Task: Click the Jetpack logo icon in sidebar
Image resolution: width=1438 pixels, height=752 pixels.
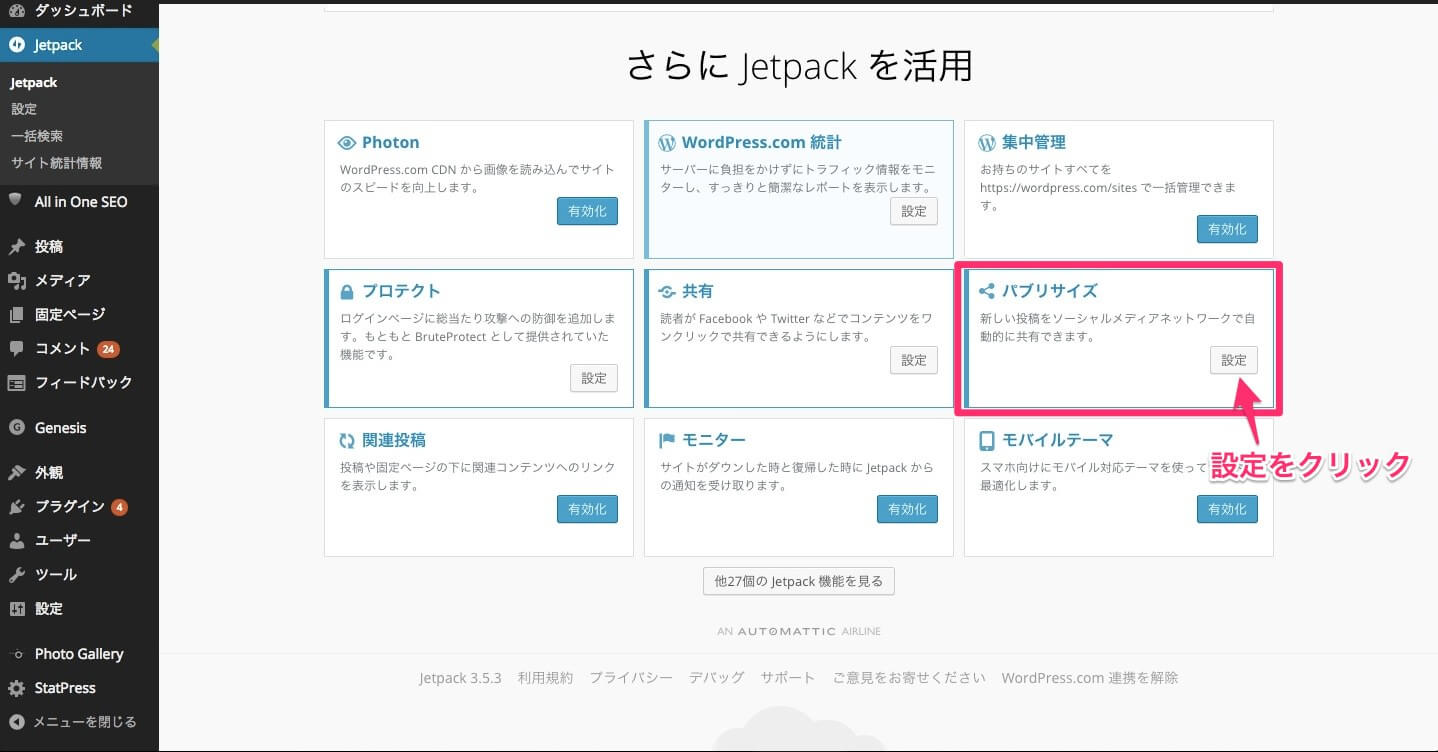Action: coord(16,45)
